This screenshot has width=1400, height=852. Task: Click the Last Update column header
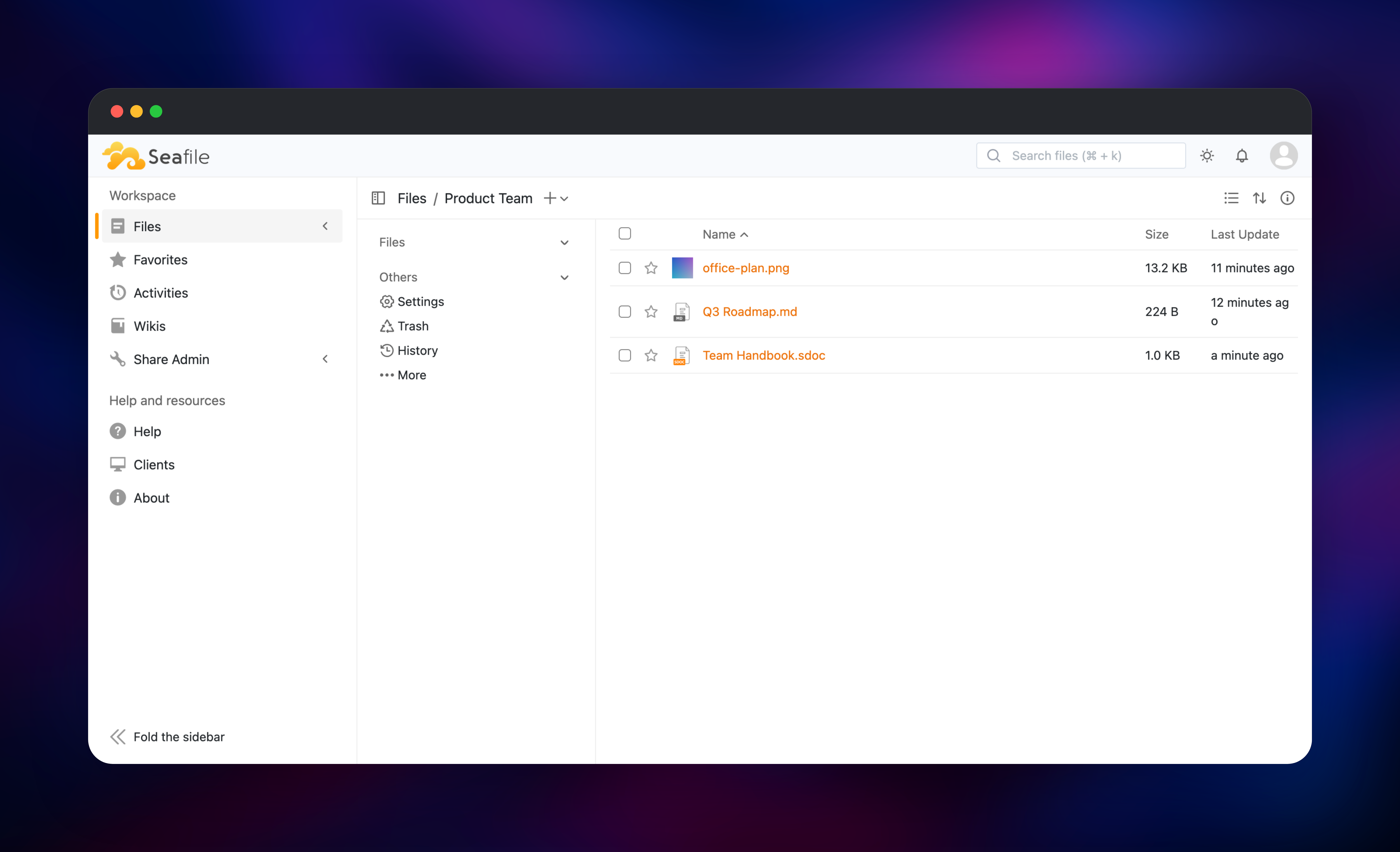click(1244, 235)
